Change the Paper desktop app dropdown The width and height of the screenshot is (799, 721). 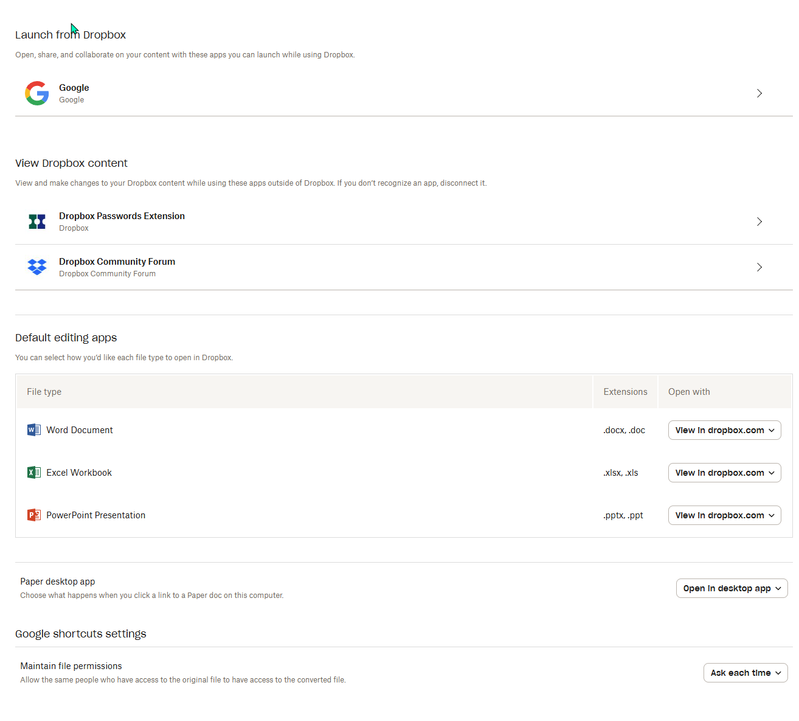point(731,589)
